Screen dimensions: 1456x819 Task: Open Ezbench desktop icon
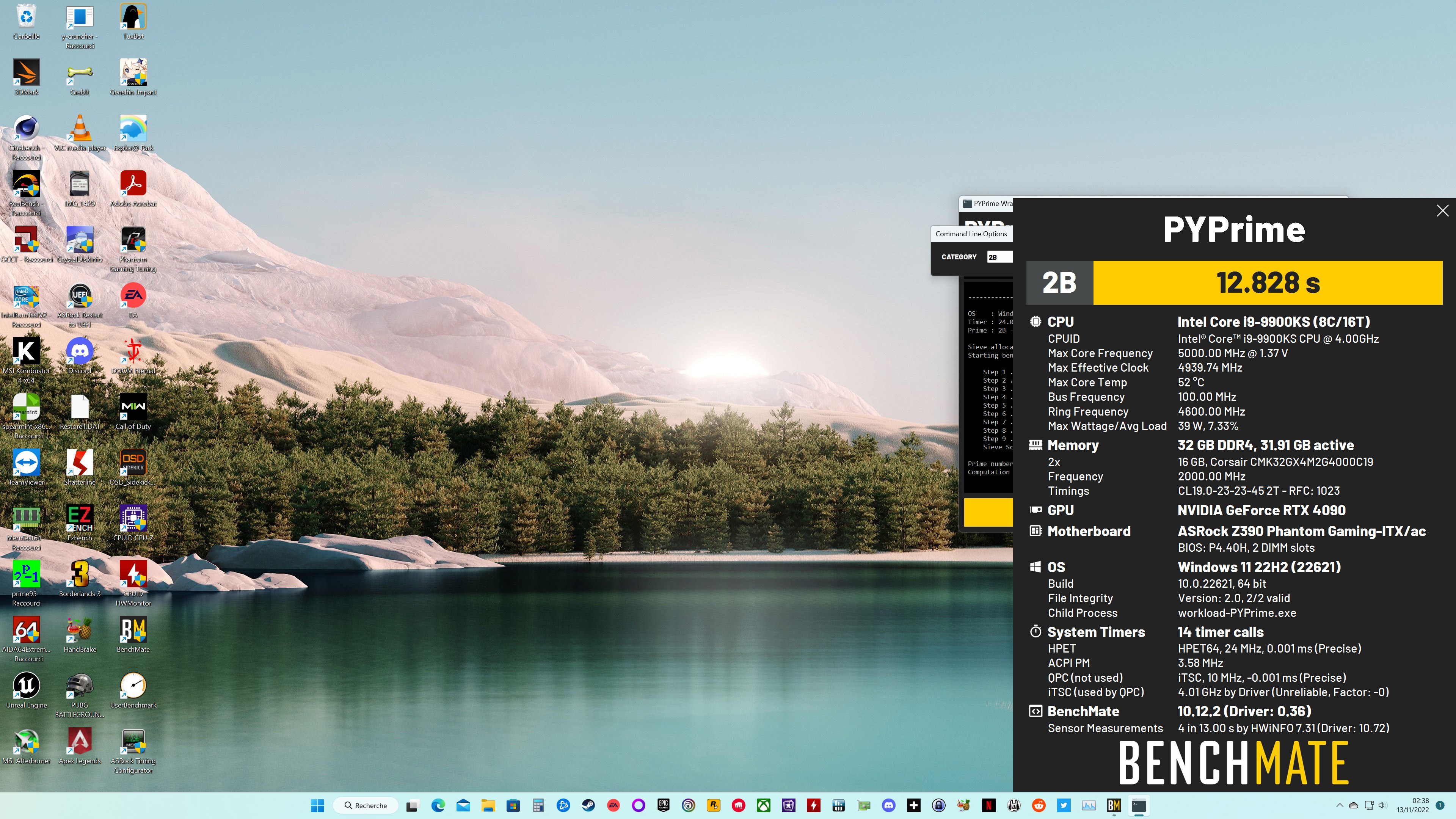point(80,523)
